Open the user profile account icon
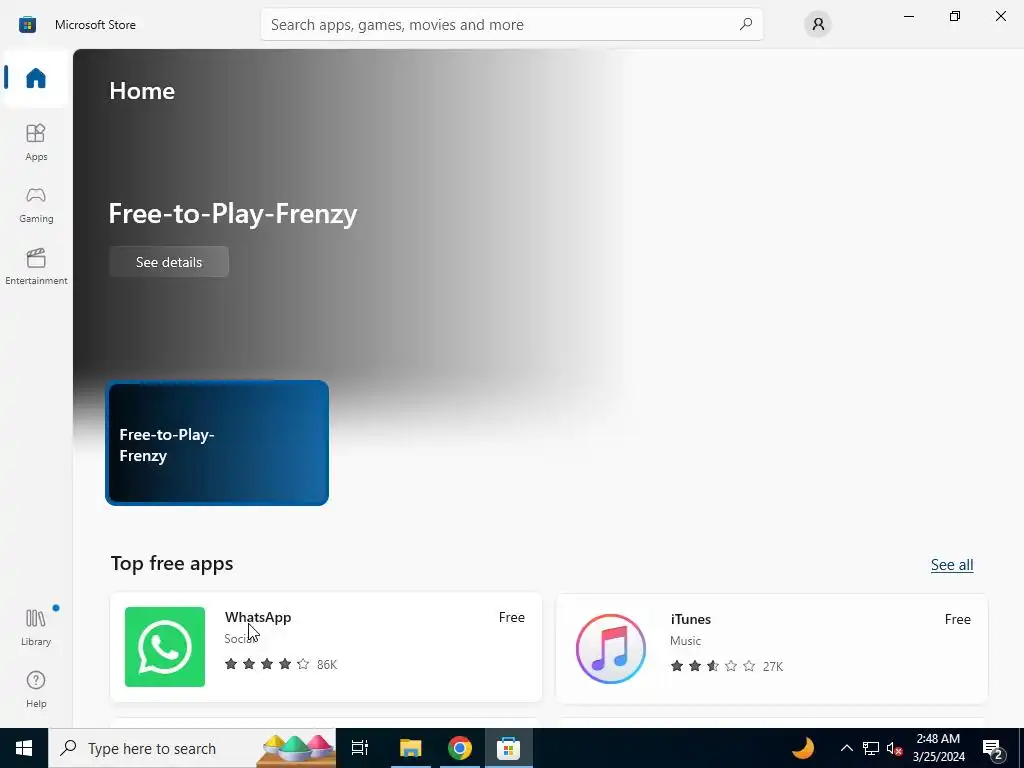The width and height of the screenshot is (1024, 768). [818, 24]
